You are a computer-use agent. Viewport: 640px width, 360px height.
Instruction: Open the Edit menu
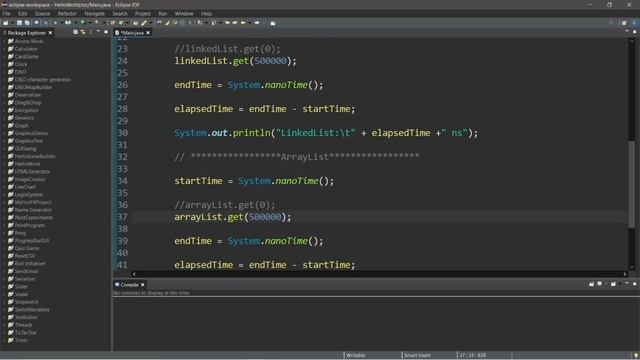click(22, 13)
